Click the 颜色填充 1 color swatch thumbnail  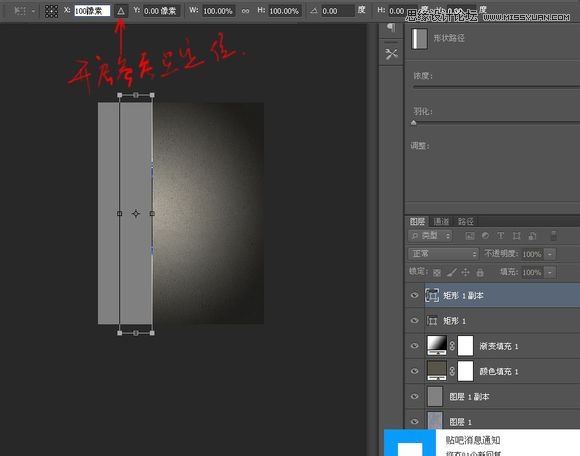pyautogui.click(x=437, y=371)
